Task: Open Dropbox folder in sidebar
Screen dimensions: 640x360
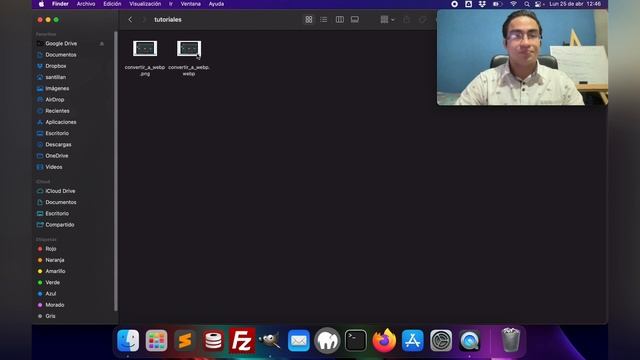Action: tap(56, 66)
